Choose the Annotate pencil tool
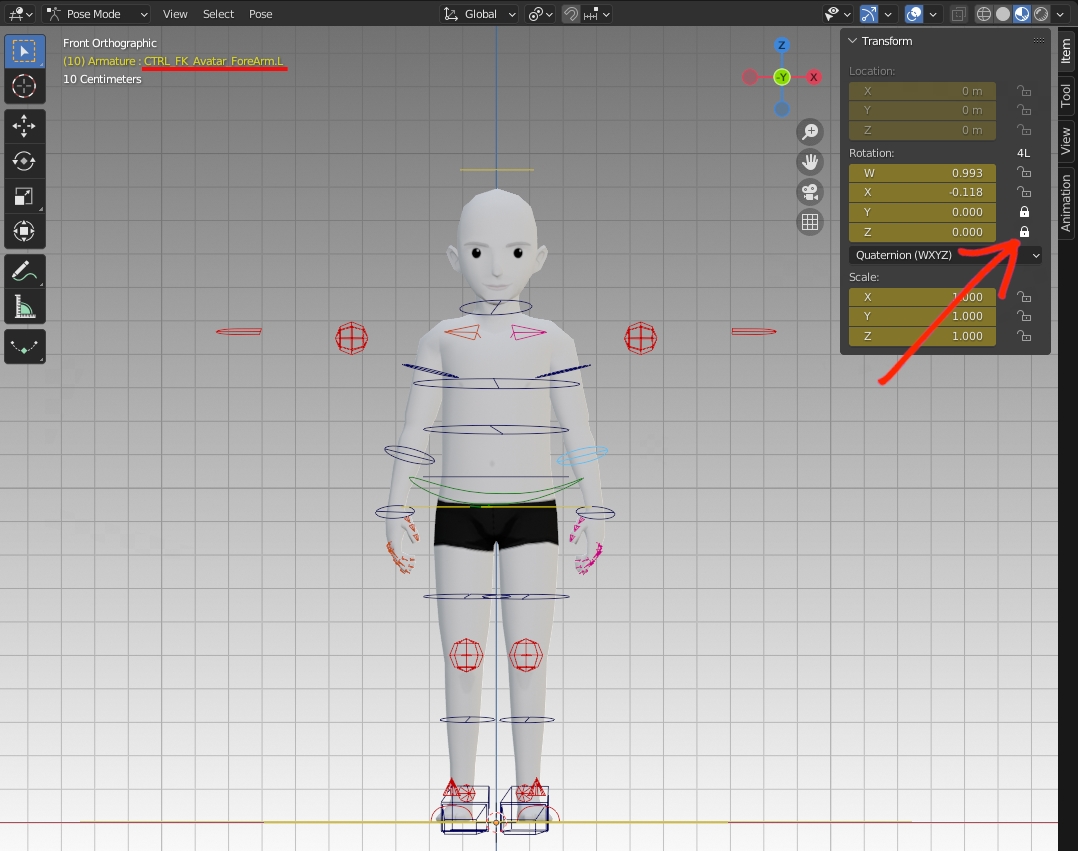The image size is (1078, 851). (x=24, y=270)
